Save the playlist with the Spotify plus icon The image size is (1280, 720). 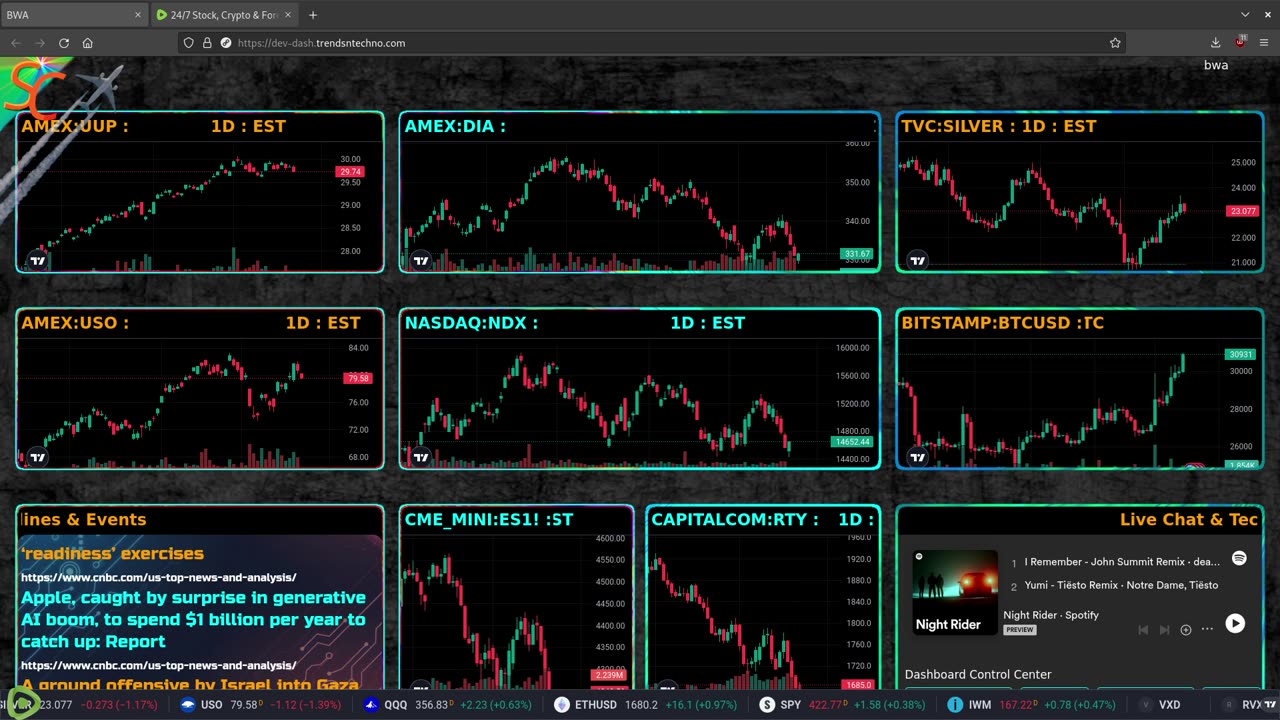click(x=1186, y=629)
